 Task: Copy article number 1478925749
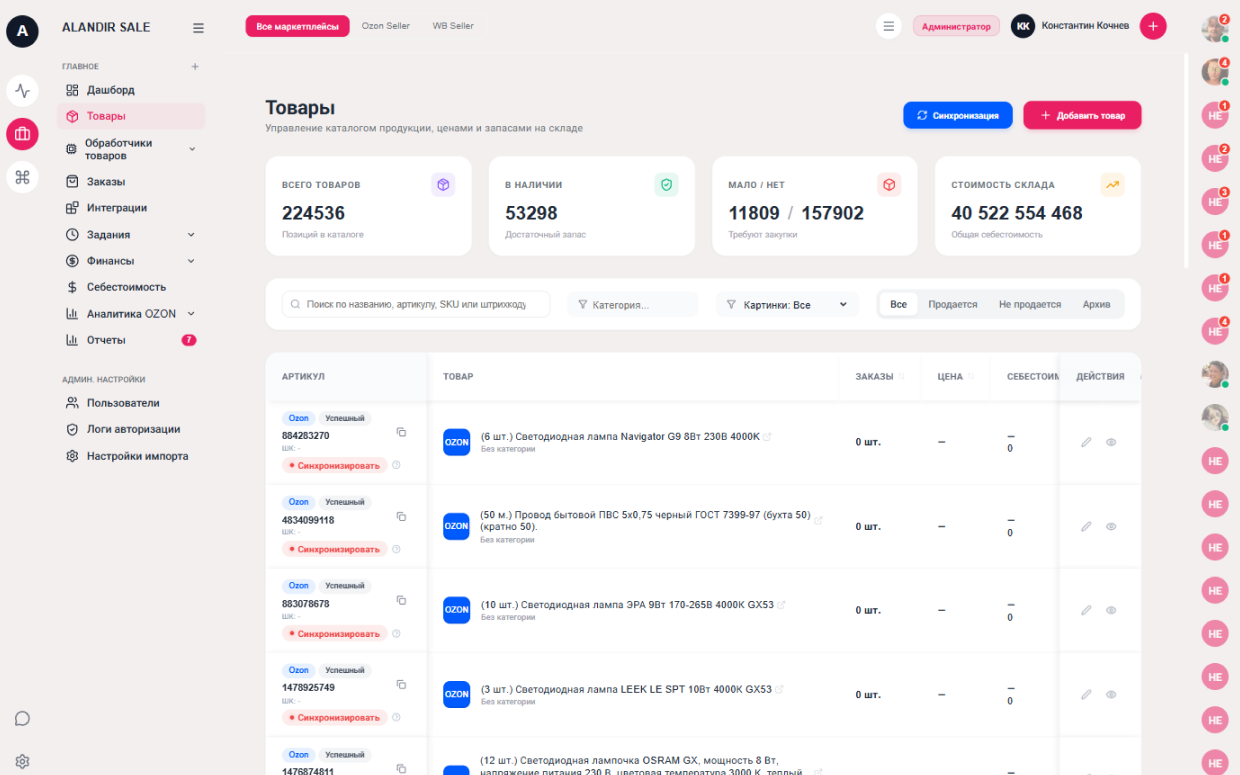click(401, 684)
